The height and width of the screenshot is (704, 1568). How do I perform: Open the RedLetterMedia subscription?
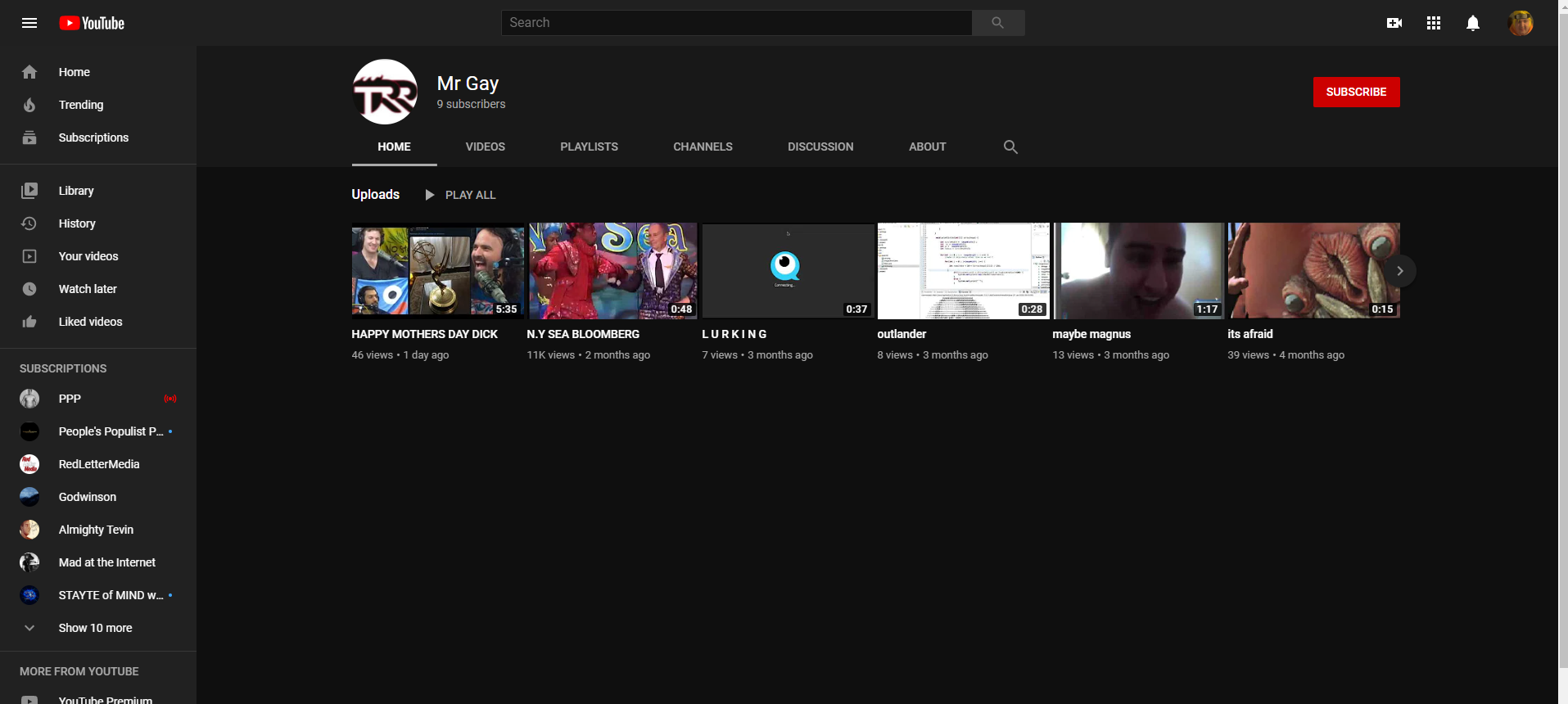(x=98, y=464)
